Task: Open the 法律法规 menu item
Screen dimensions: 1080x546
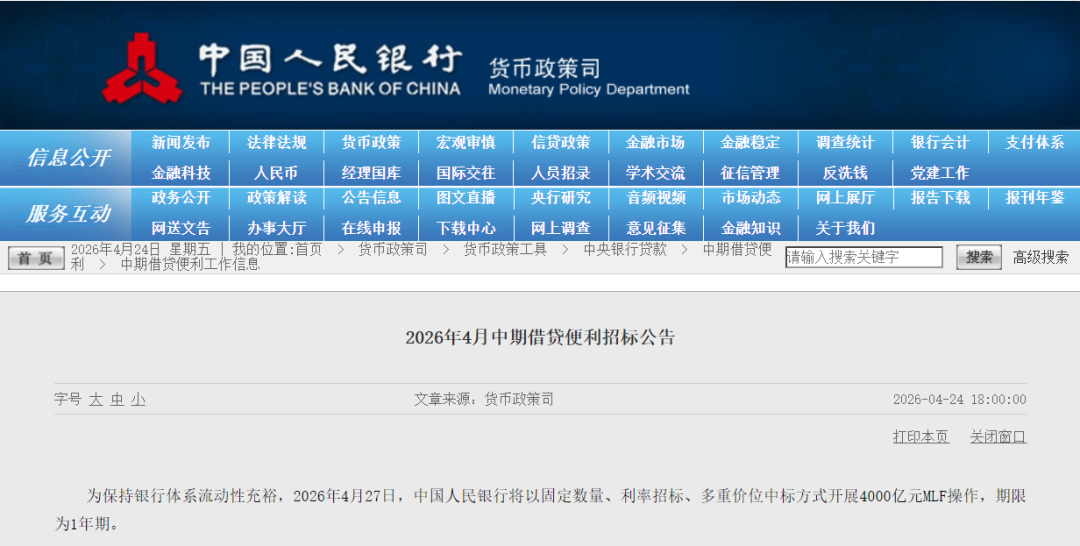Action: click(276, 143)
